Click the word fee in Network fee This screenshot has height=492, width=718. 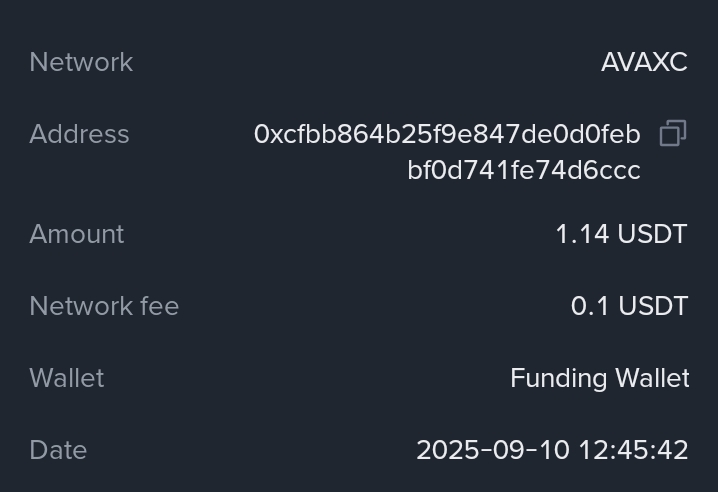point(160,306)
